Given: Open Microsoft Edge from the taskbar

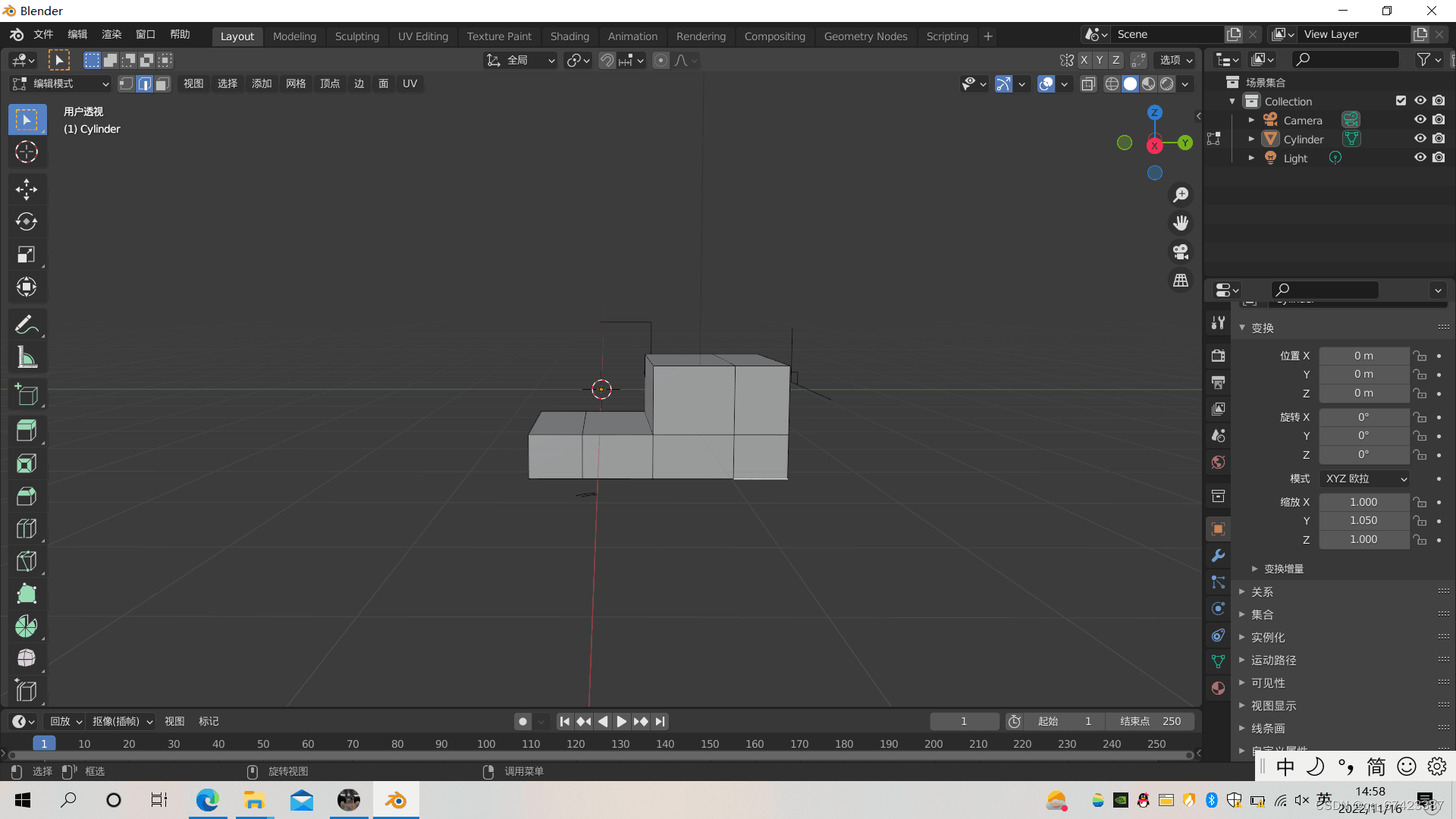Looking at the screenshot, I should click(207, 800).
